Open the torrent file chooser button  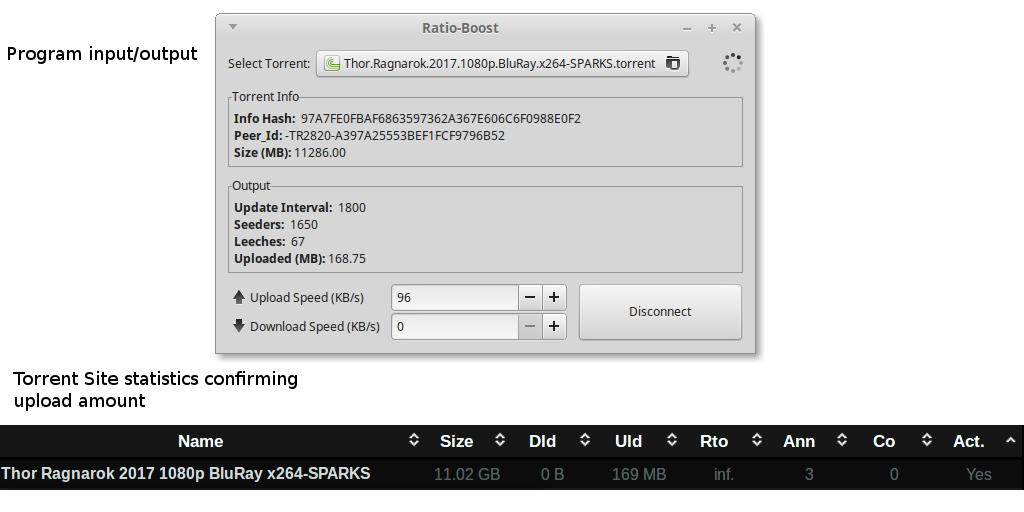(x=502, y=63)
